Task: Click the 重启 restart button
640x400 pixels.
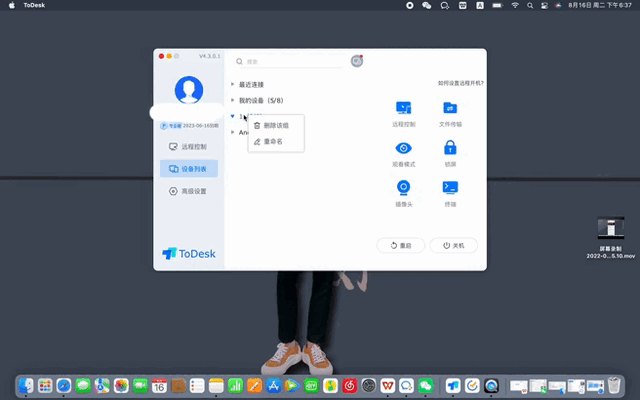Action: [400, 245]
